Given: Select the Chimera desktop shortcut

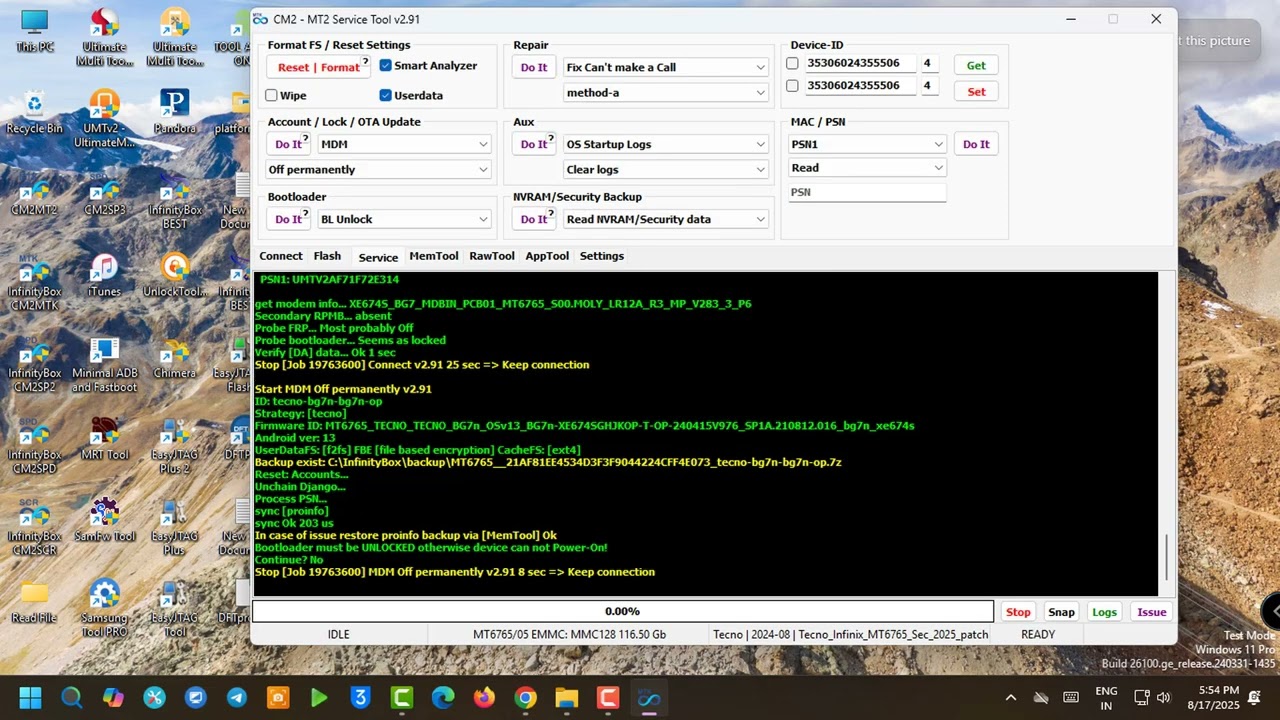Looking at the screenshot, I should pos(174,358).
